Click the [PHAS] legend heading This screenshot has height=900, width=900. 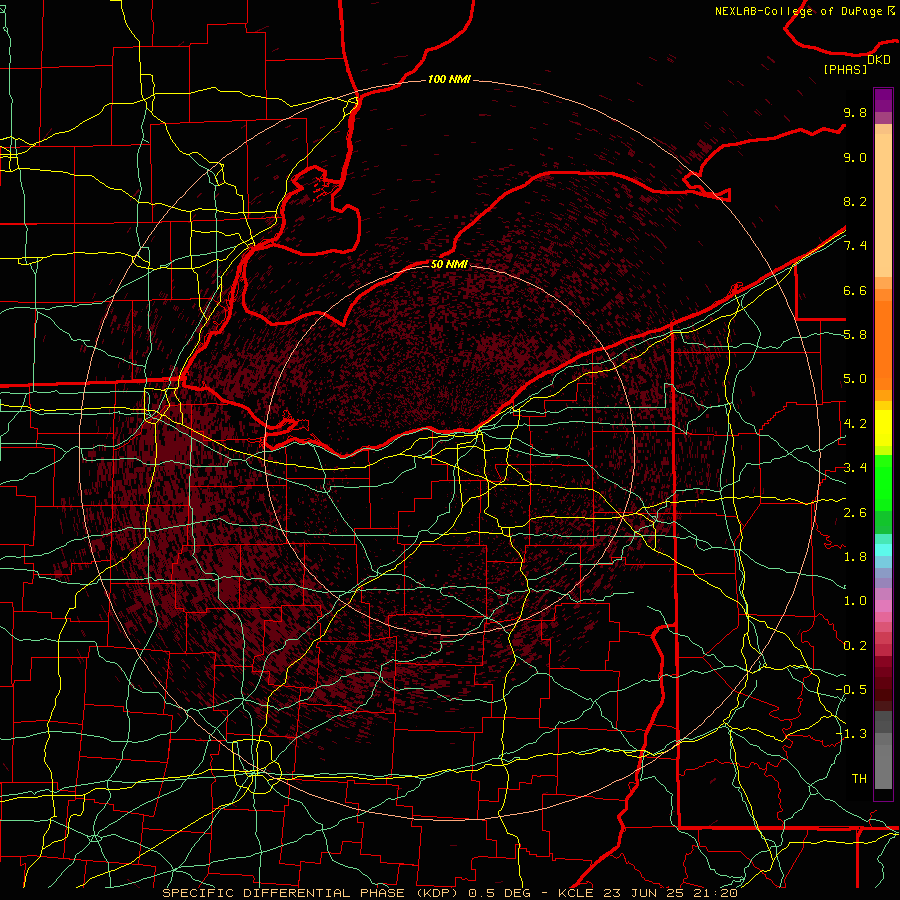pyautogui.click(x=845, y=69)
